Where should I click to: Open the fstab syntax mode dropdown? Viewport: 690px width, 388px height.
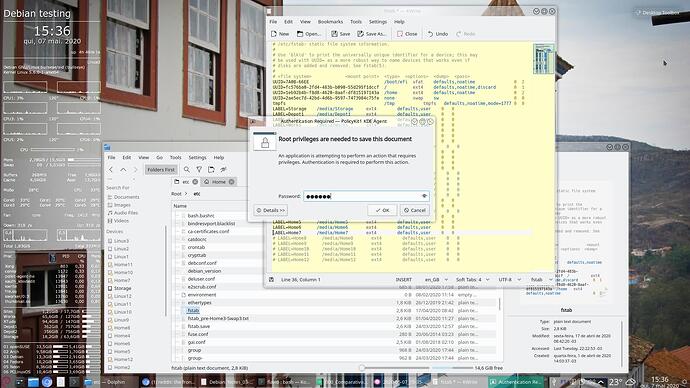tap(541, 280)
